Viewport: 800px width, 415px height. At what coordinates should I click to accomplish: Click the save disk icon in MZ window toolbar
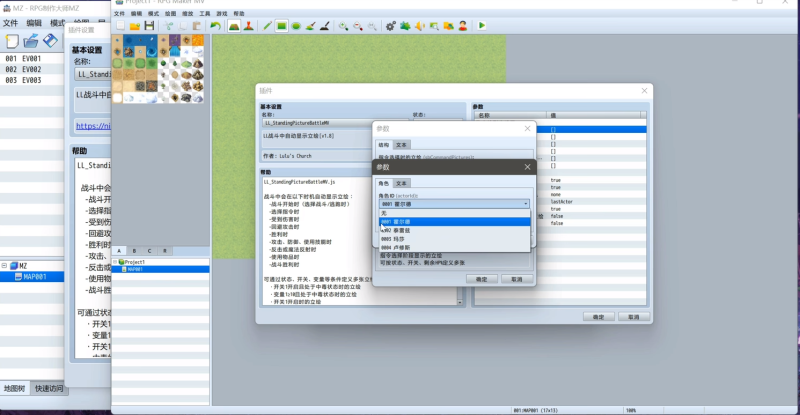(50, 41)
